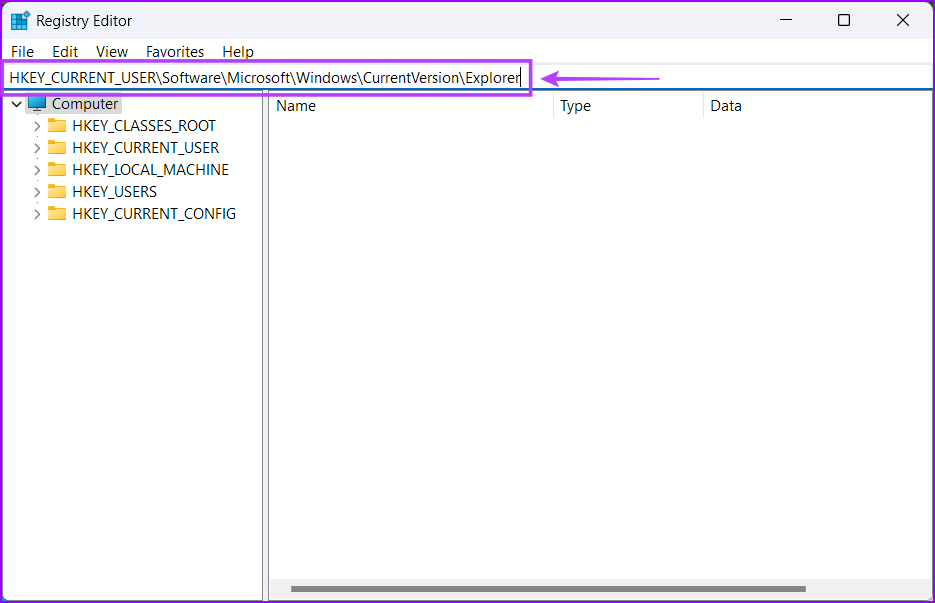Maximize the Registry Editor window
The height and width of the screenshot is (603, 935).
click(x=844, y=20)
